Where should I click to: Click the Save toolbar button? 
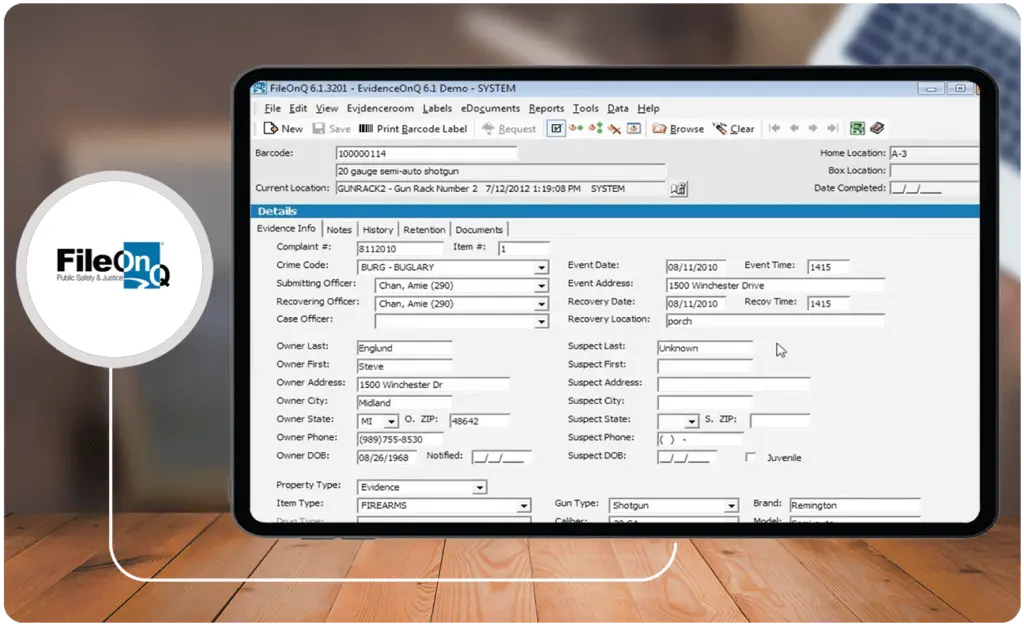(x=332, y=129)
